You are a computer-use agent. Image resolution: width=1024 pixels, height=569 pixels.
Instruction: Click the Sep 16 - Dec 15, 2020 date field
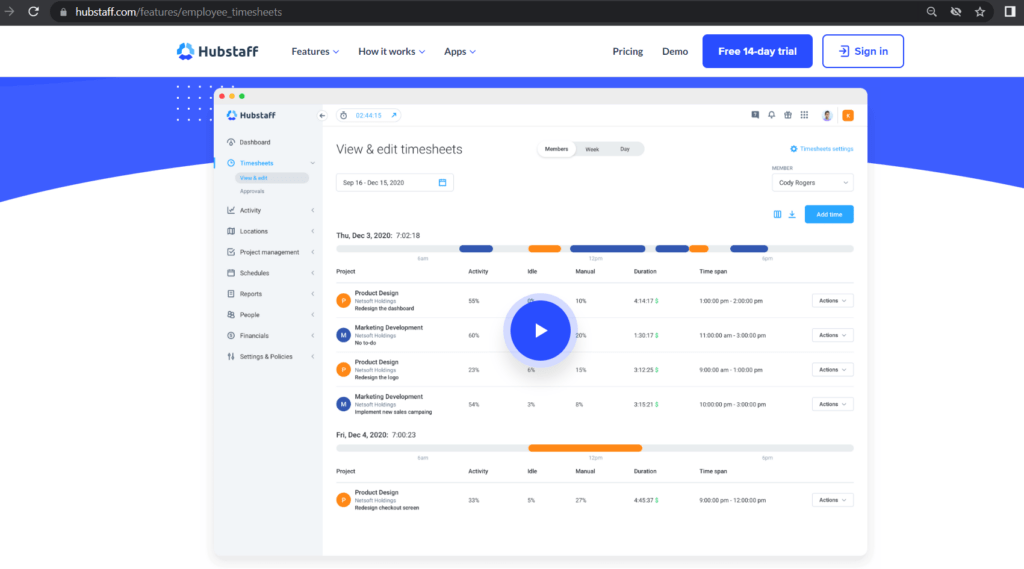tap(394, 183)
